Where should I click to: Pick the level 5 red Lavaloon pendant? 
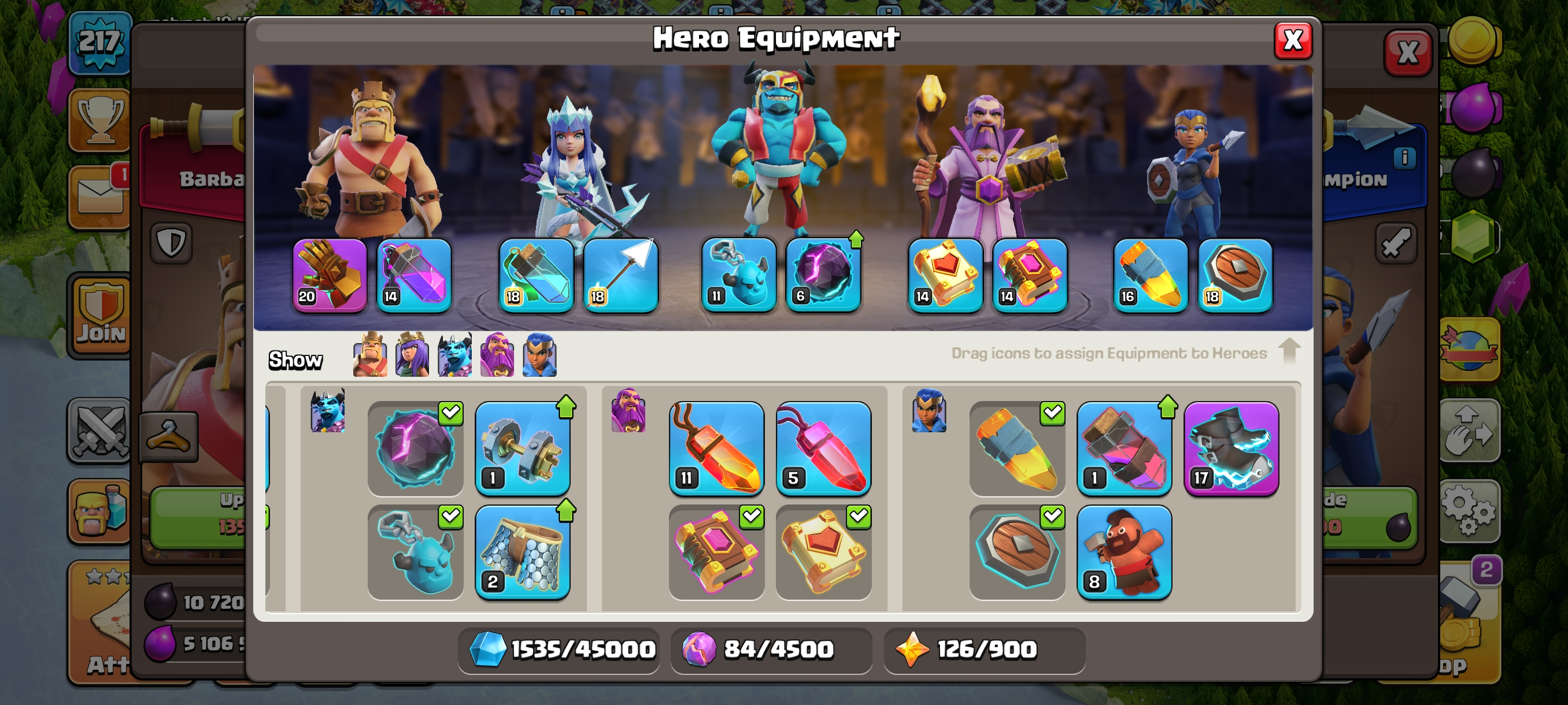(x=823, y=448)
